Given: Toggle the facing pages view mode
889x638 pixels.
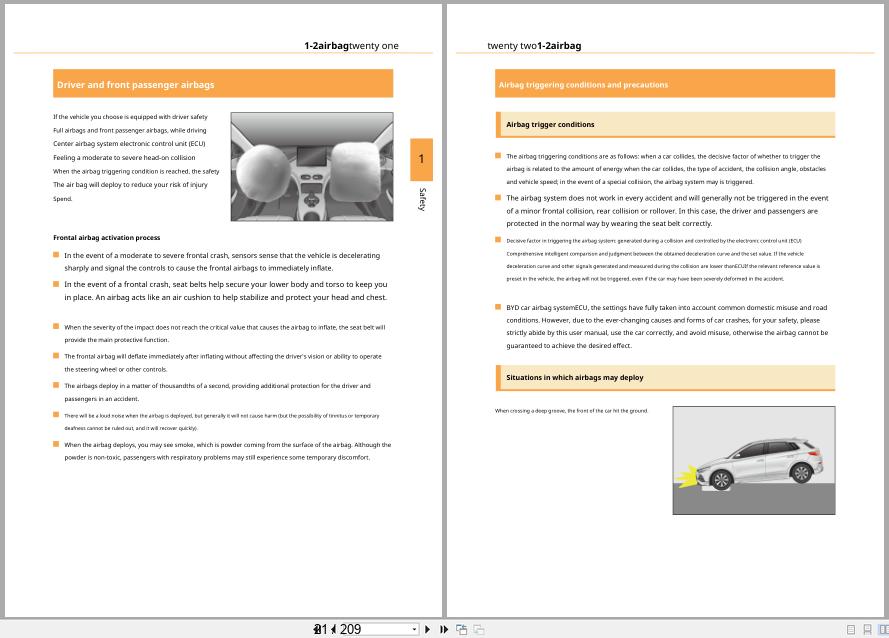Looking at the screenshot, I should (882, 630).
